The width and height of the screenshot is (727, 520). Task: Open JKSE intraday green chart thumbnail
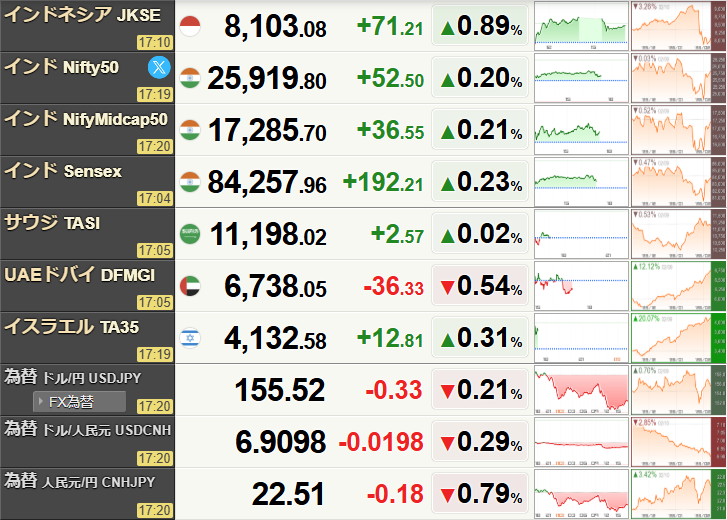tap(581, 26)
